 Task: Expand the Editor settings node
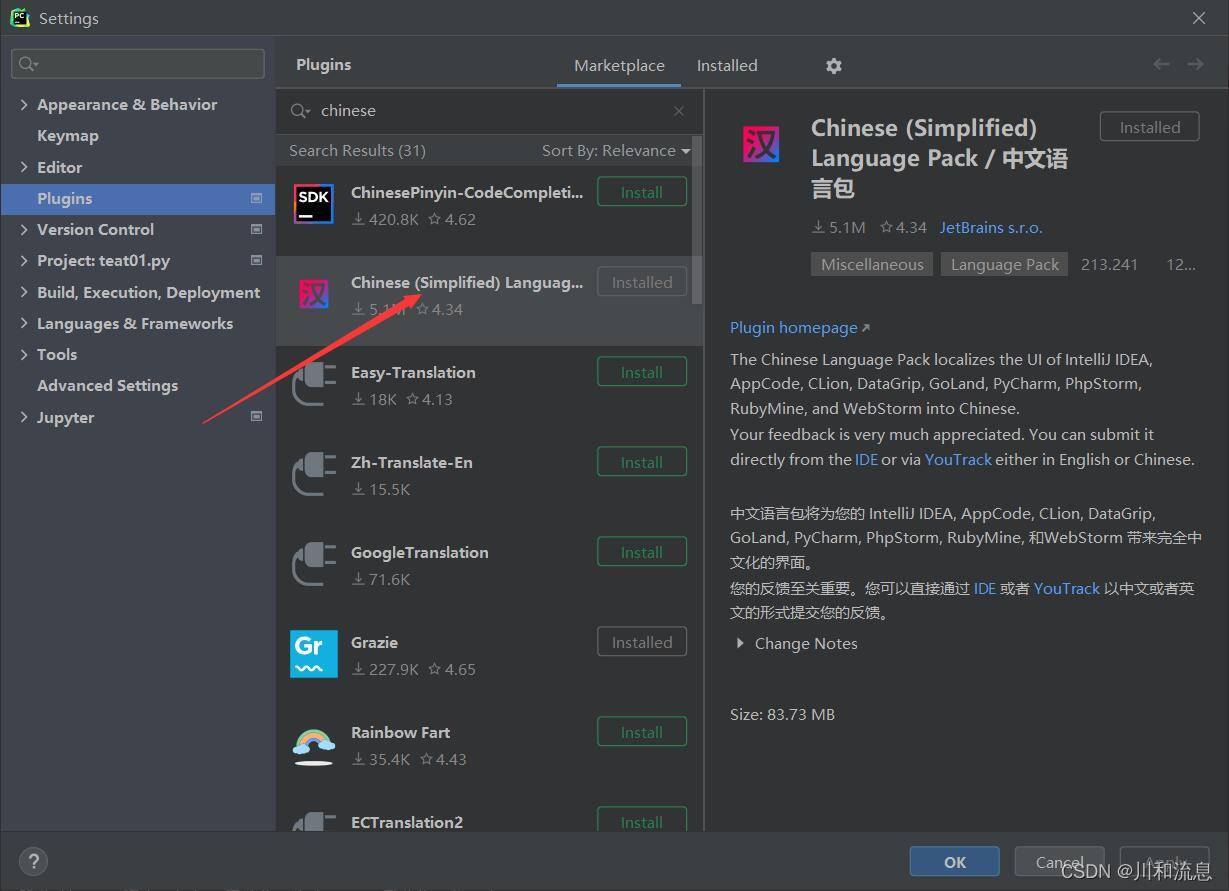(24, 167)
